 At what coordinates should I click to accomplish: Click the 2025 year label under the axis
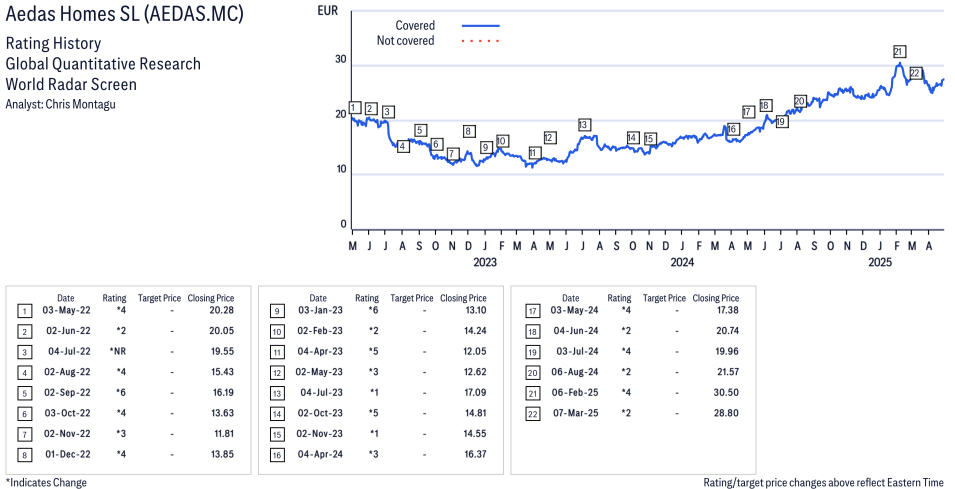point(879,262)
